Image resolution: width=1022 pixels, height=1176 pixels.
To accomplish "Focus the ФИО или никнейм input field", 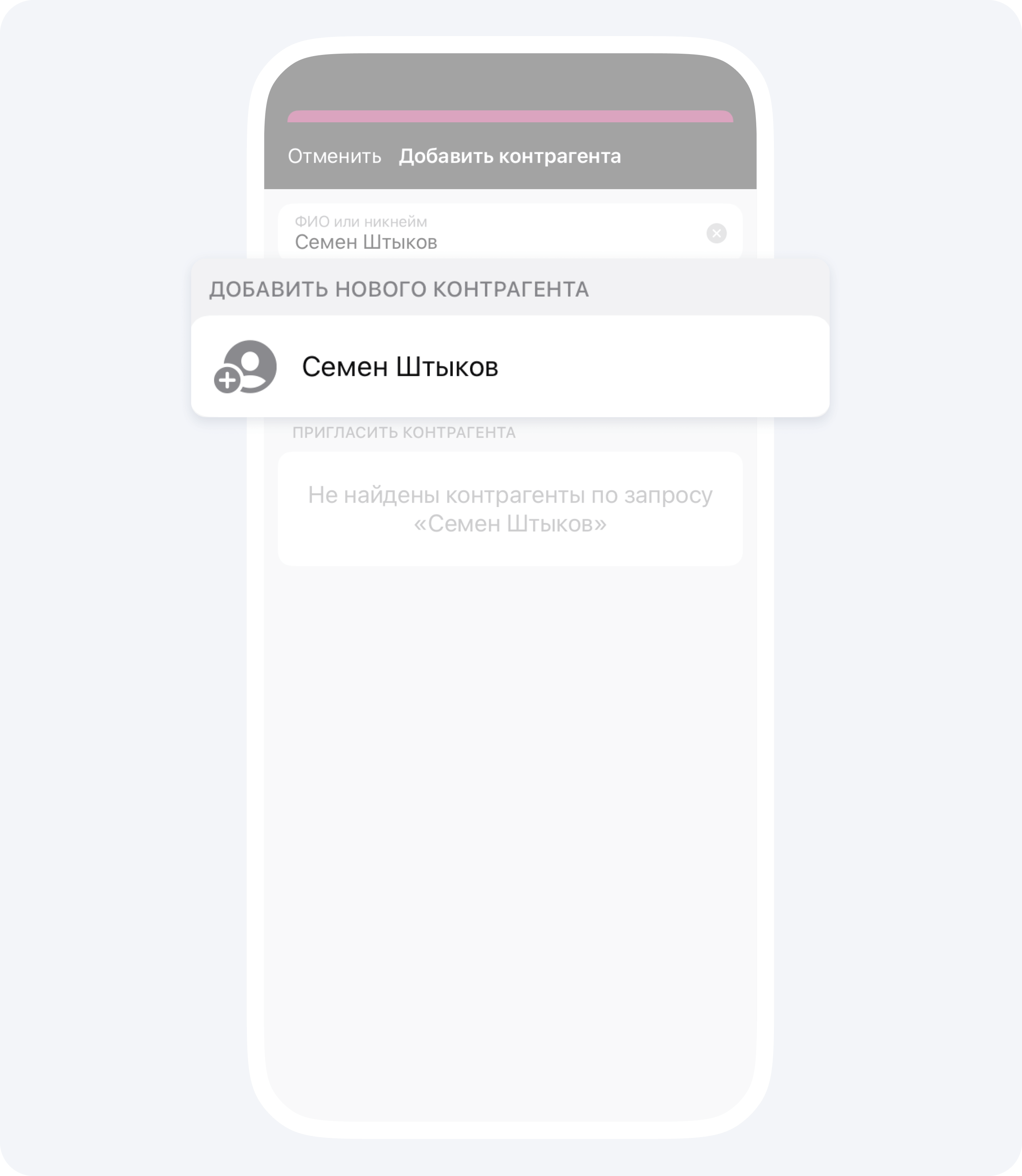I will point(510,232).
